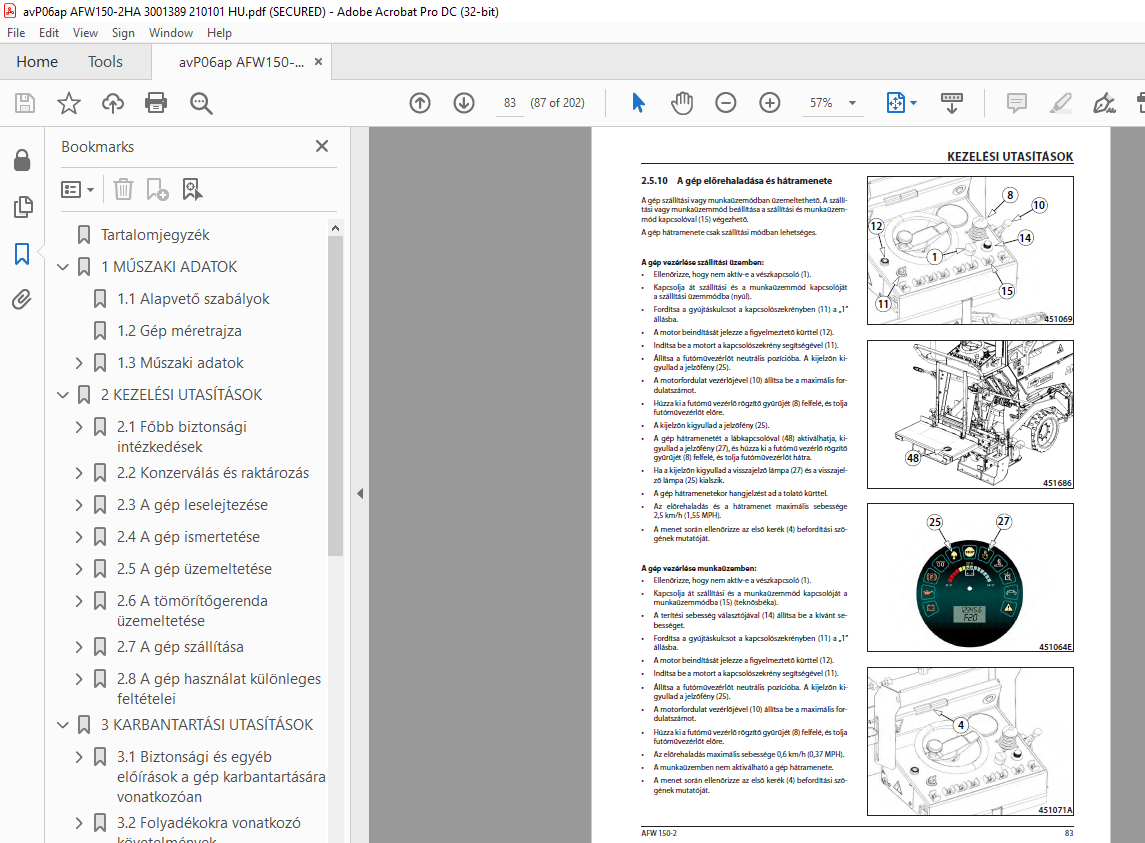
Task: Expand 2.5 A gép üzemeltetése
Action: [x=79, y=569]
